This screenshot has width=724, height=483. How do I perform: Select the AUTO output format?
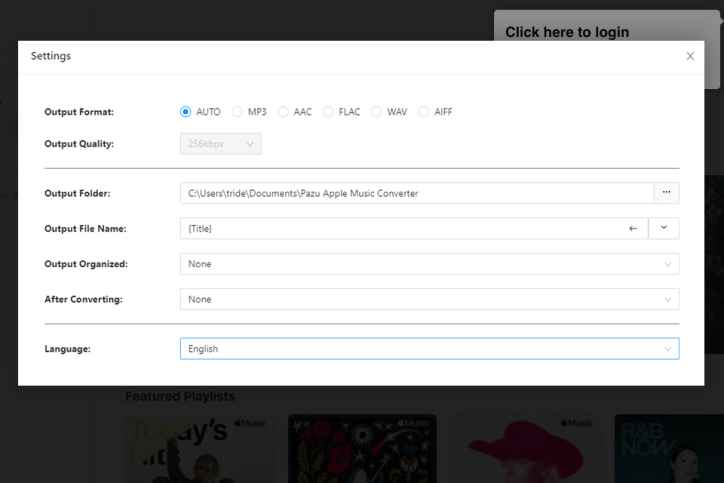[186, 112]
